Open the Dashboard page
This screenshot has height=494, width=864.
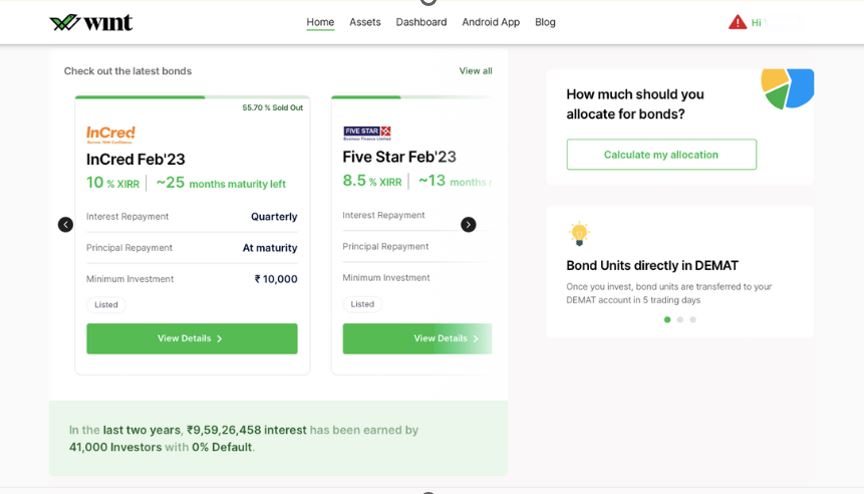[x=421, y=22]
